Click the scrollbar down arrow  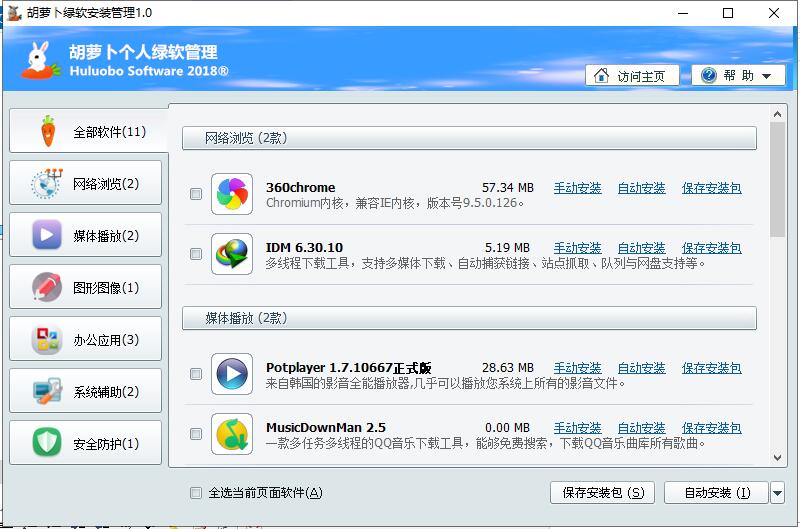778,458
